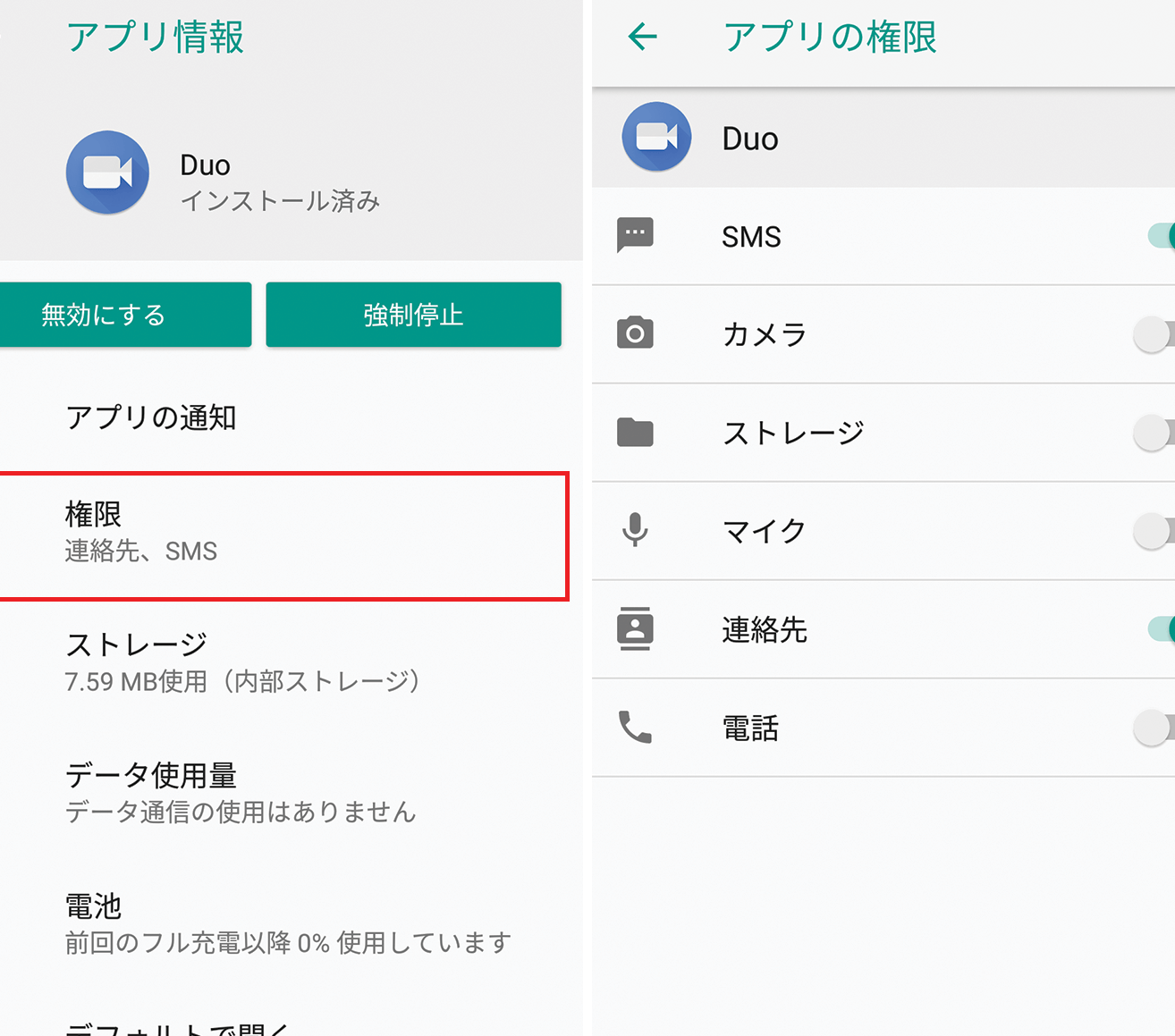Click the ストレージ permission label
Viewport: 1175px width, 1036px height.
point(793,433)
